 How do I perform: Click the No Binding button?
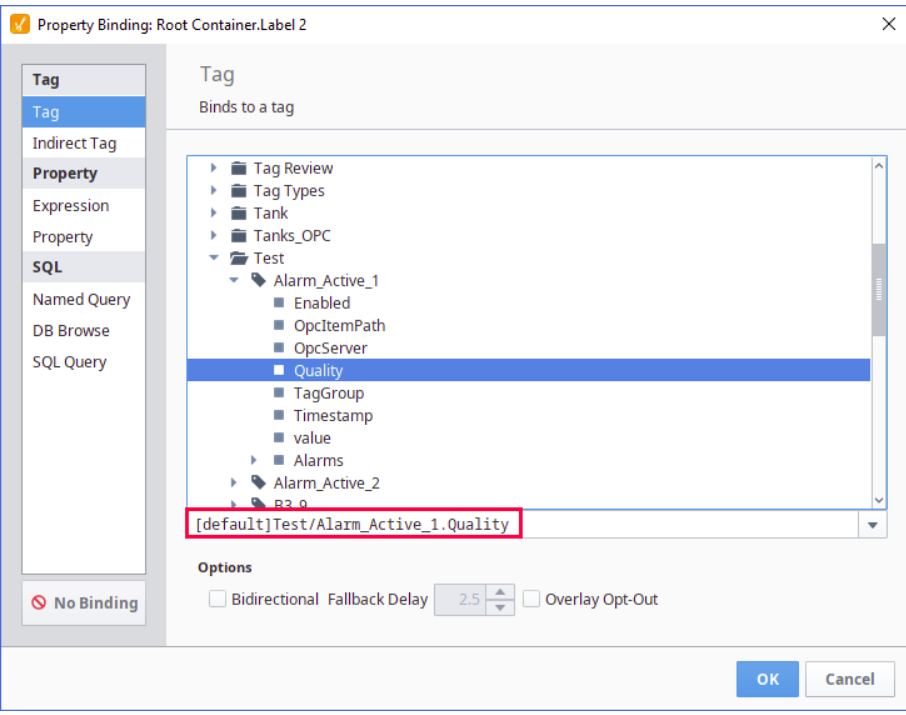click(x=84, y=603)
